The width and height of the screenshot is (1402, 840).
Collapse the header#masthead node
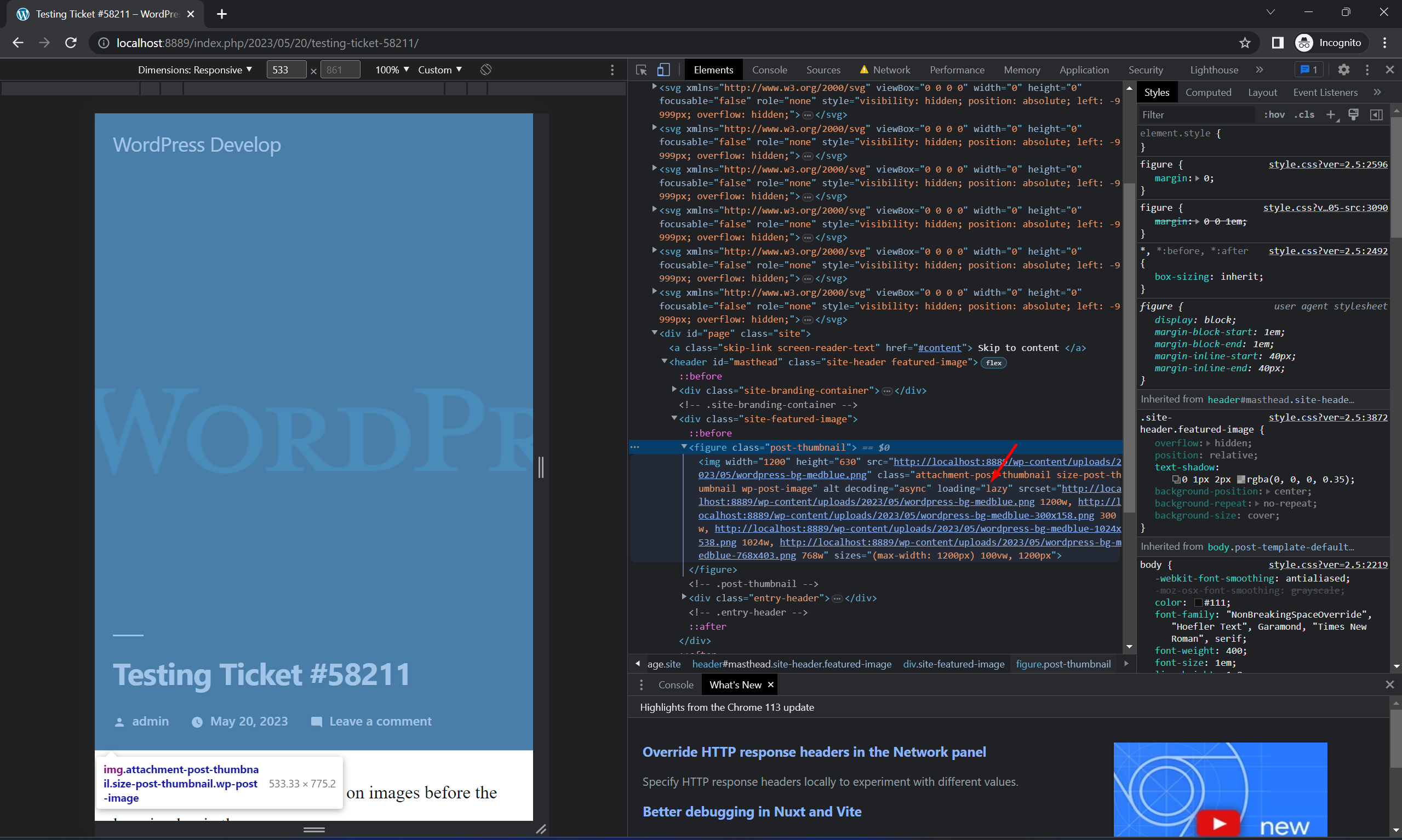click(x=664, y=362)
